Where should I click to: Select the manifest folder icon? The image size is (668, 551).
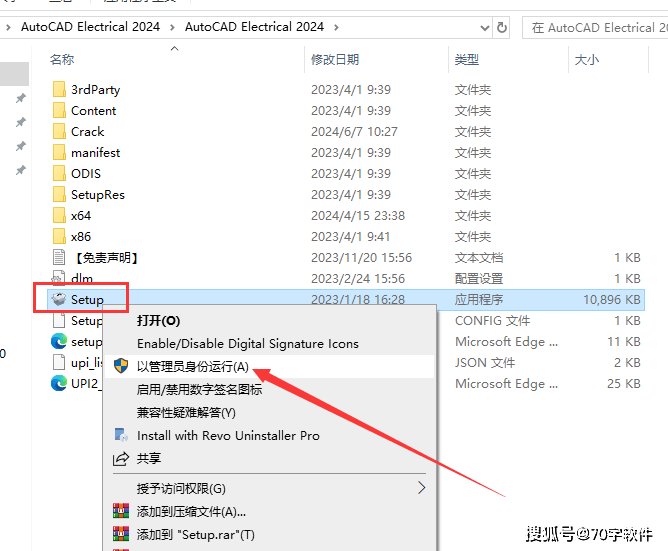pos(59,152)
